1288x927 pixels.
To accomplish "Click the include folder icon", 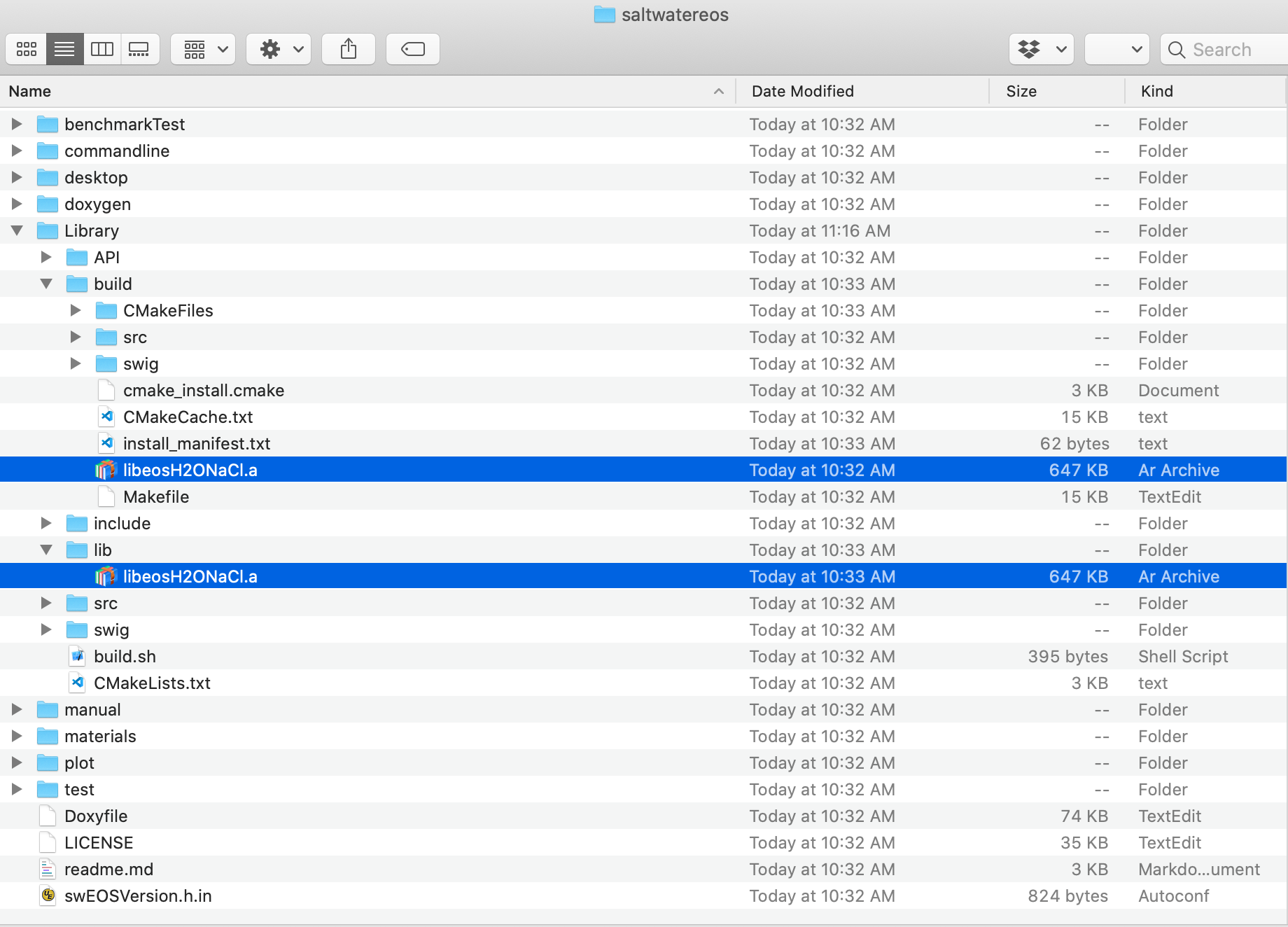I will pos(77,523).
